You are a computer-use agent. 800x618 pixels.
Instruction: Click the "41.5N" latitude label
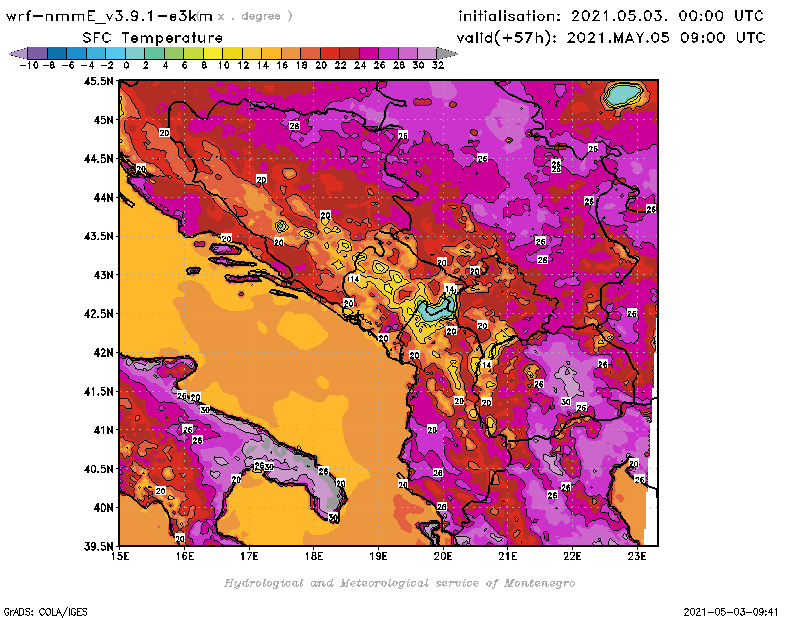98,391
